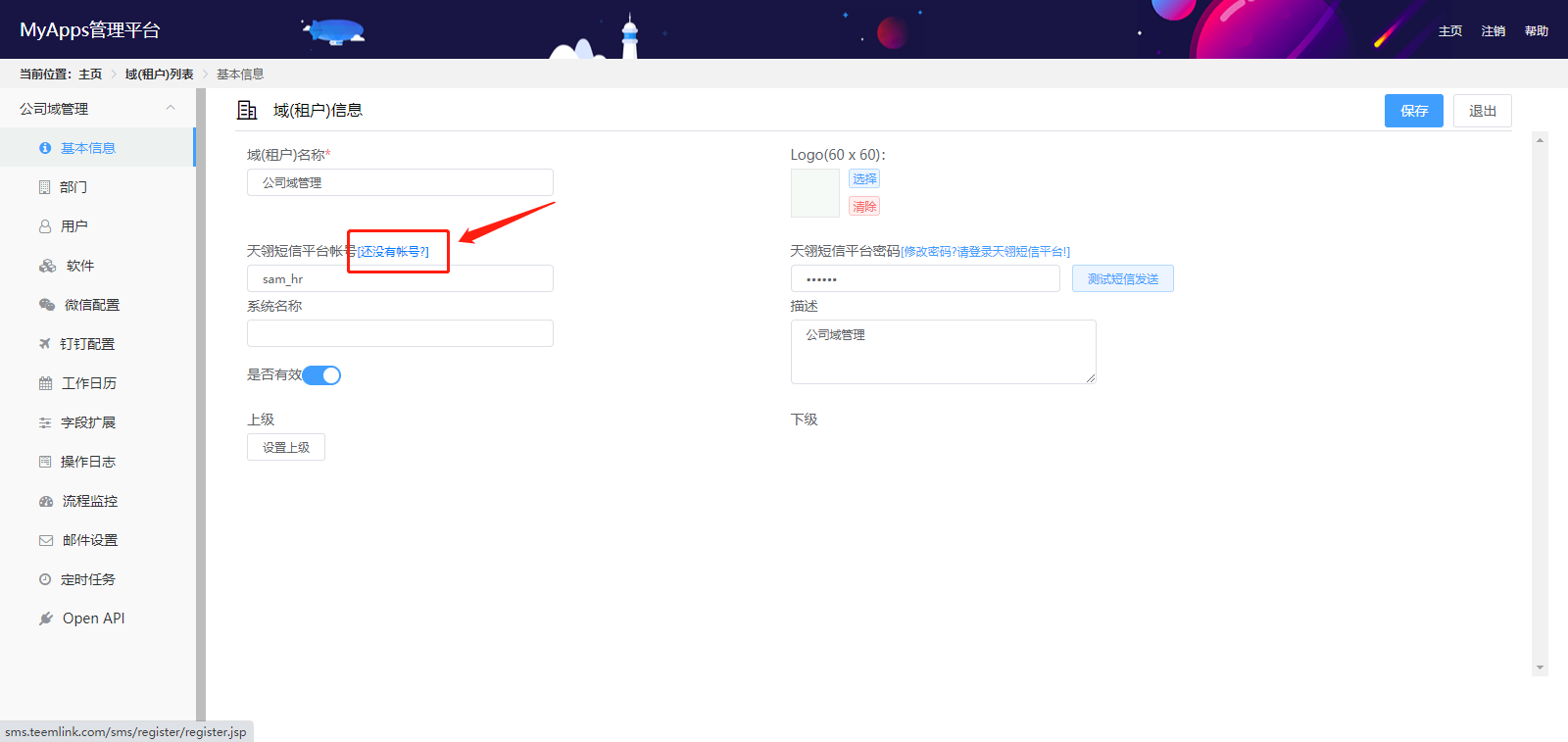Click 注销 in the top header
1568x742 pixels.
[1494, 31]
